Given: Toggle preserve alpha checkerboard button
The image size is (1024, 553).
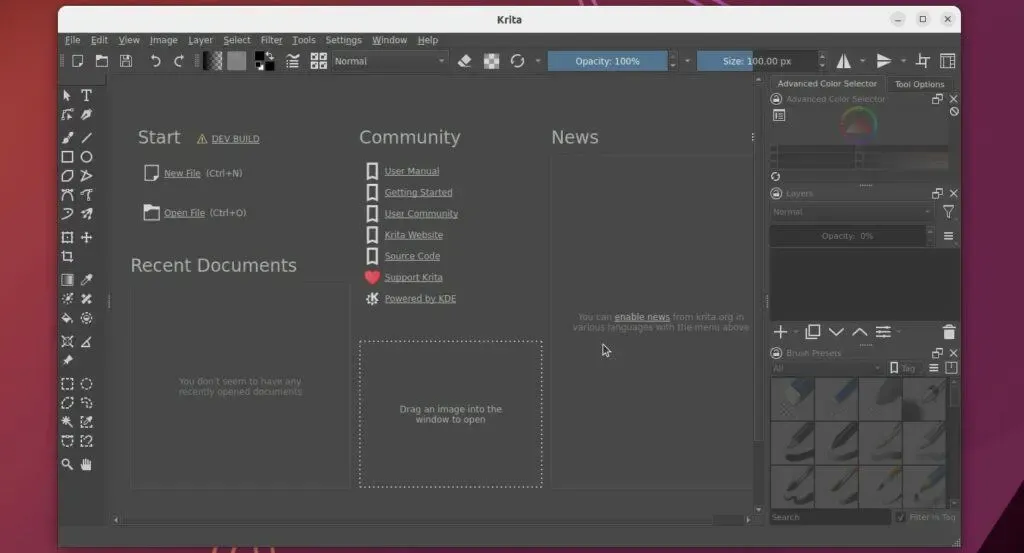Looking at the screenshot, I should (x=491, y=61).
